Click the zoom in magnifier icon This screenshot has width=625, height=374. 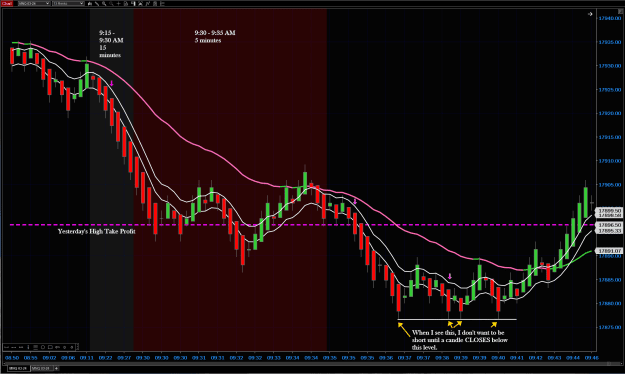[x=104, y=4]
